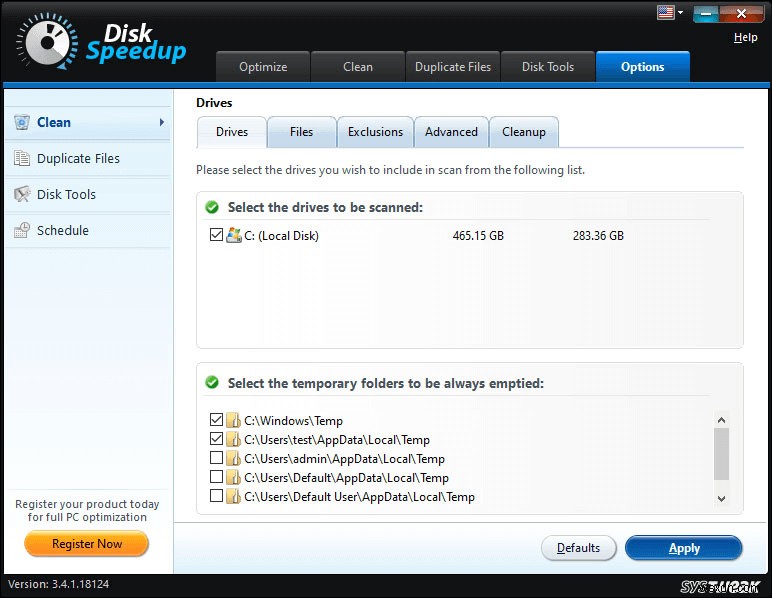
Task: Click the Defaults button
Action: [x=579, y=548]
